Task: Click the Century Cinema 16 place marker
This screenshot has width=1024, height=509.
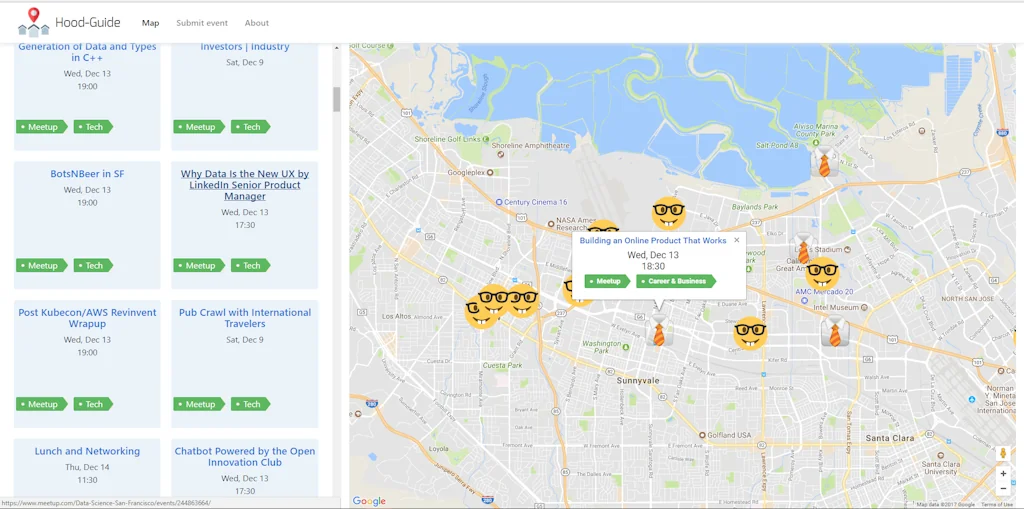Action: tap(500, 202)
